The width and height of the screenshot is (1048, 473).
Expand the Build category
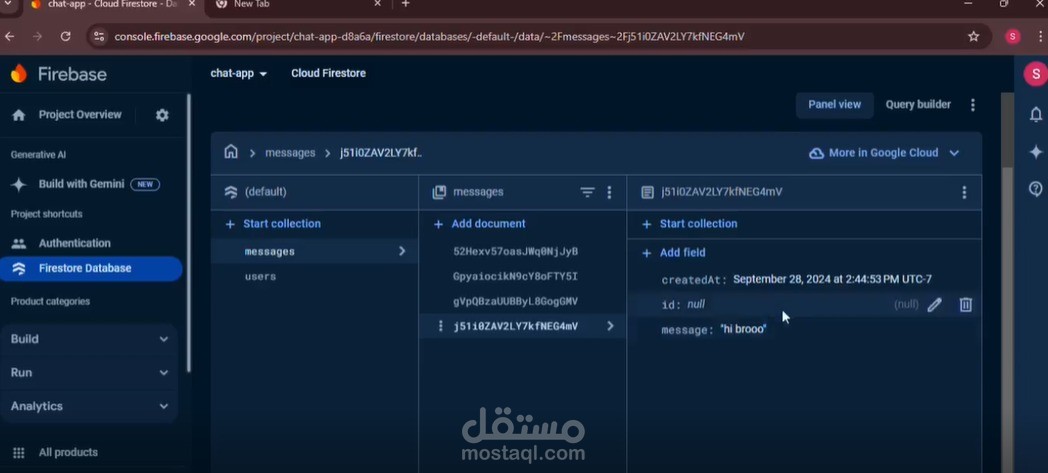[x=89, y=339]
